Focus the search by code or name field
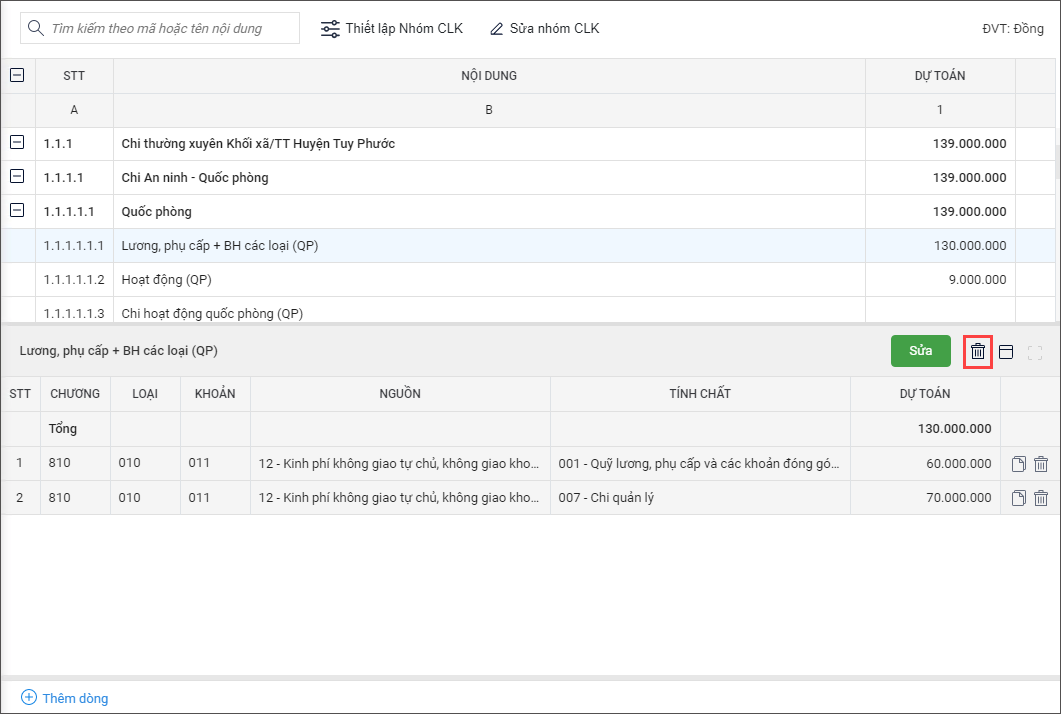Image resolution: width=1061 pixels, height=714 pixels. [x=170, y=28]
